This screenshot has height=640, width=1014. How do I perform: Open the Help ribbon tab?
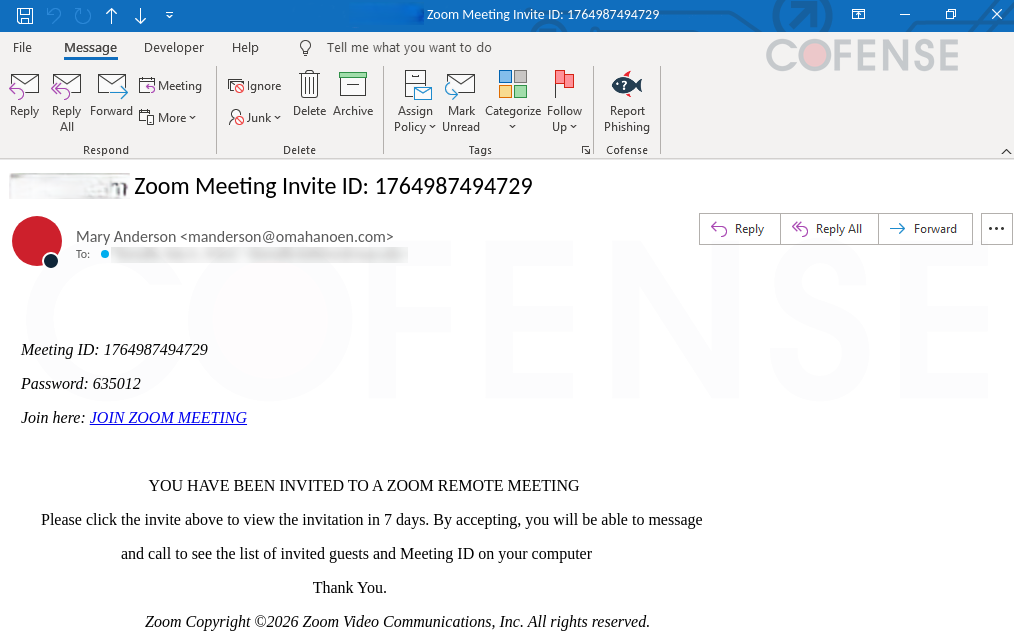pyautogui.click(x=245, y=47)
